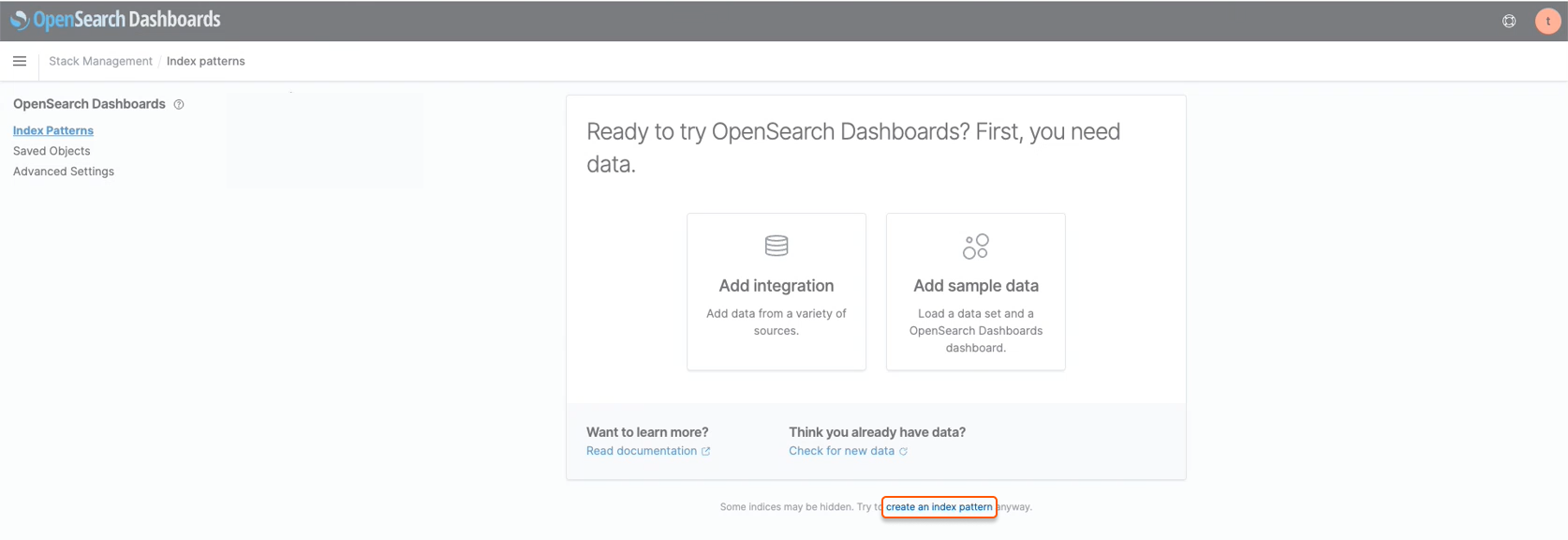
Task: Open Saved Objects in the sidebar
Action: (52, 151)
